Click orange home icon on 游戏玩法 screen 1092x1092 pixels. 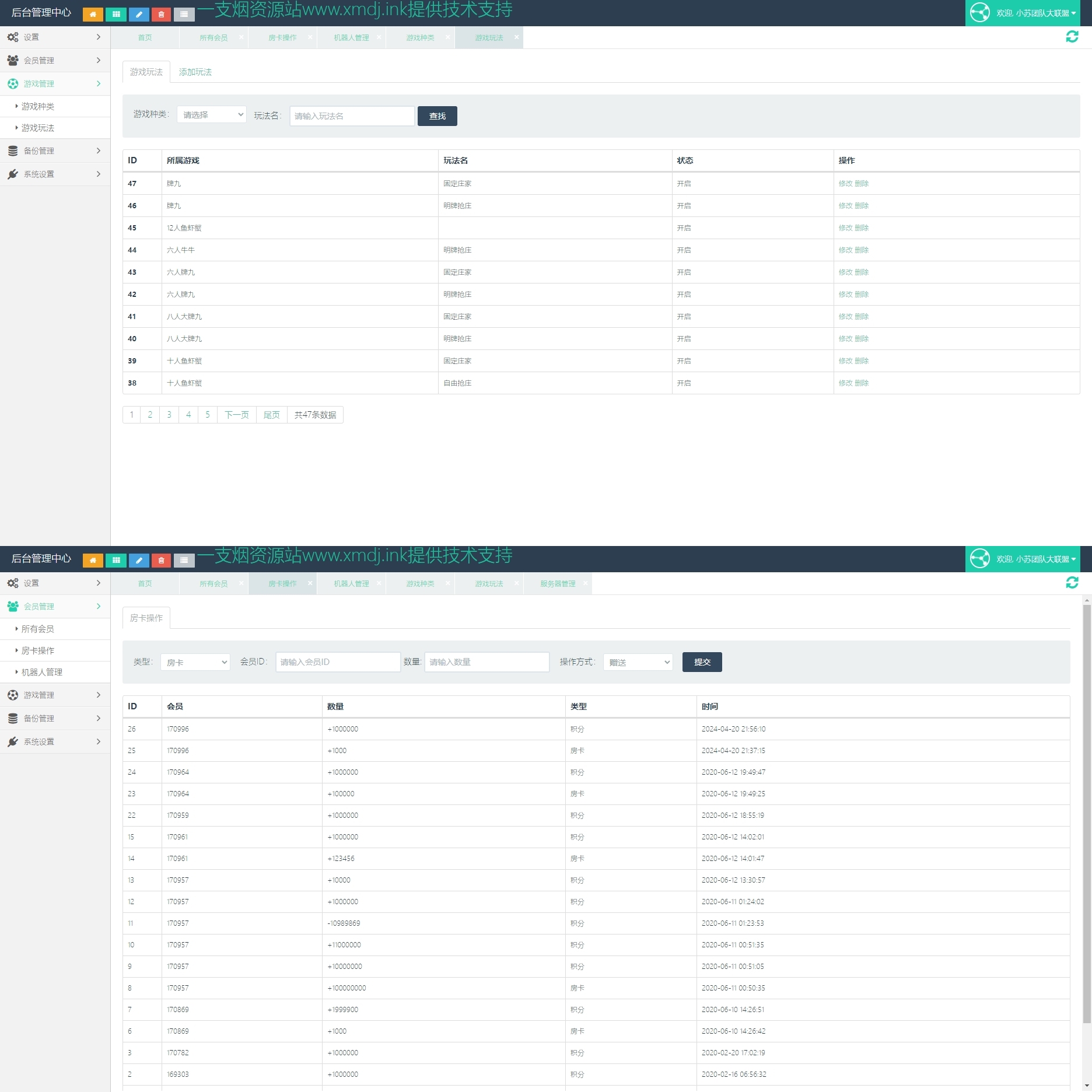coord(93,14)
